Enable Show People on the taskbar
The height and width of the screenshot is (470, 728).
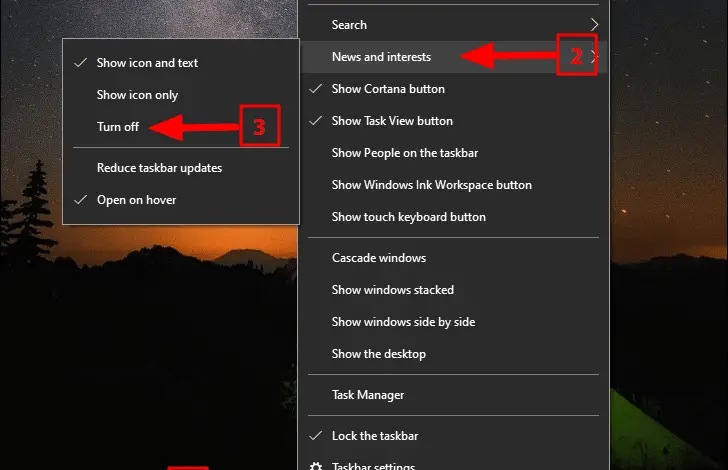point(404,153)
